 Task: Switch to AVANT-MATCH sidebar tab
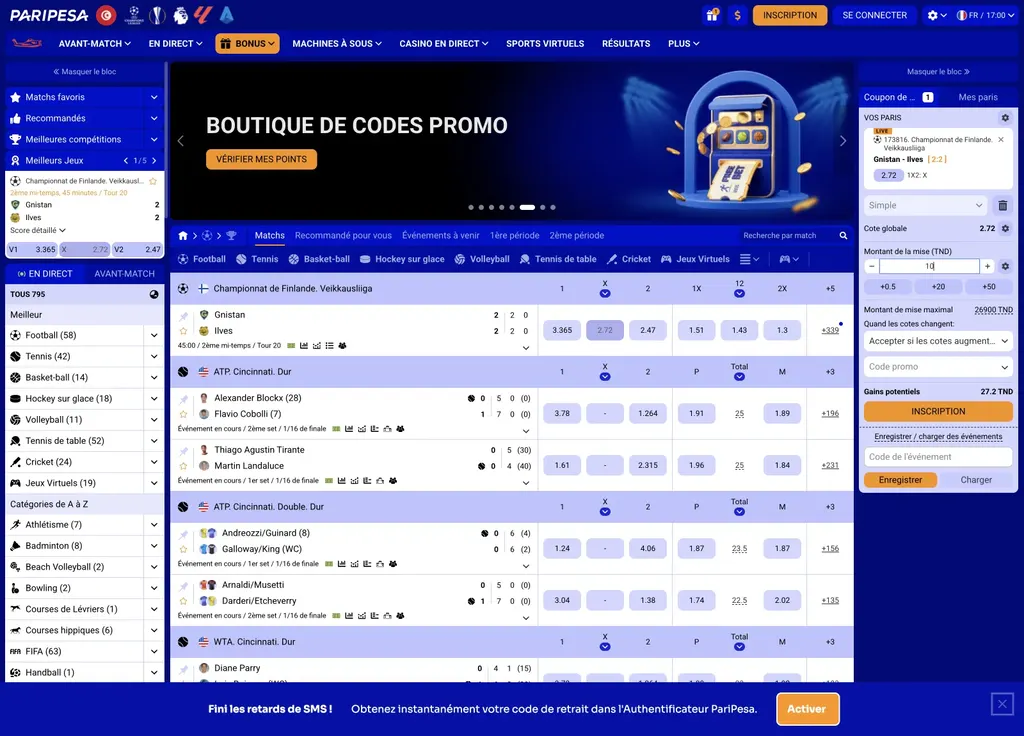click(x=124, y=274)
